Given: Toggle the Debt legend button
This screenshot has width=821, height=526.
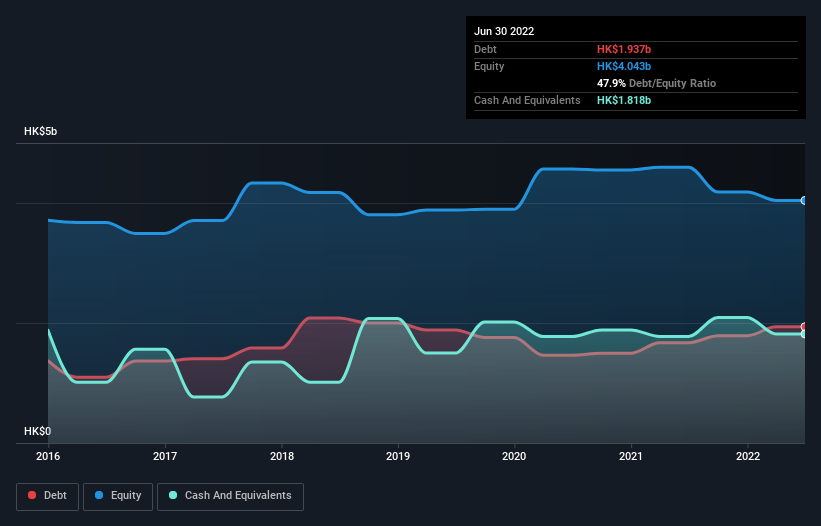Looking at the screenshot, I should click(48, 496).
